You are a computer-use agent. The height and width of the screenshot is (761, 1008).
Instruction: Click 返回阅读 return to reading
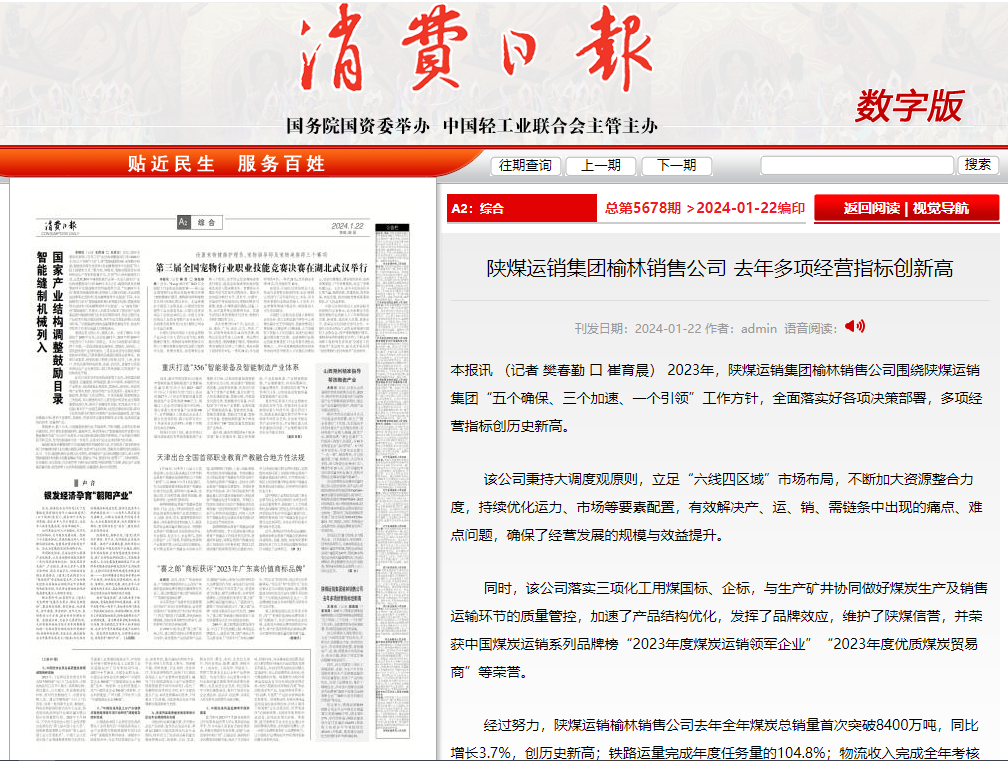(871, 208)
